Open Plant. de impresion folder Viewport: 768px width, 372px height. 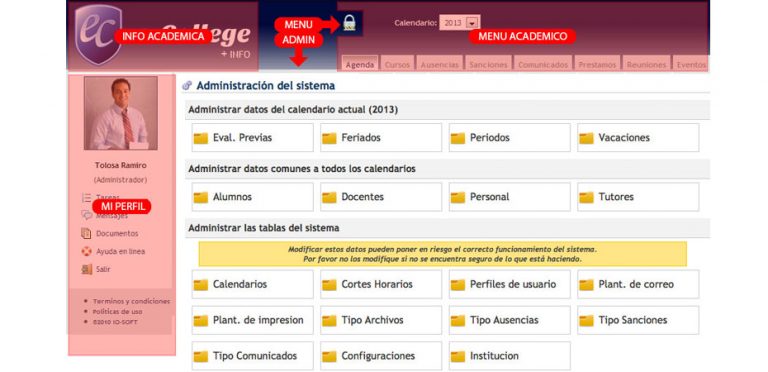(x=252, y=320)
